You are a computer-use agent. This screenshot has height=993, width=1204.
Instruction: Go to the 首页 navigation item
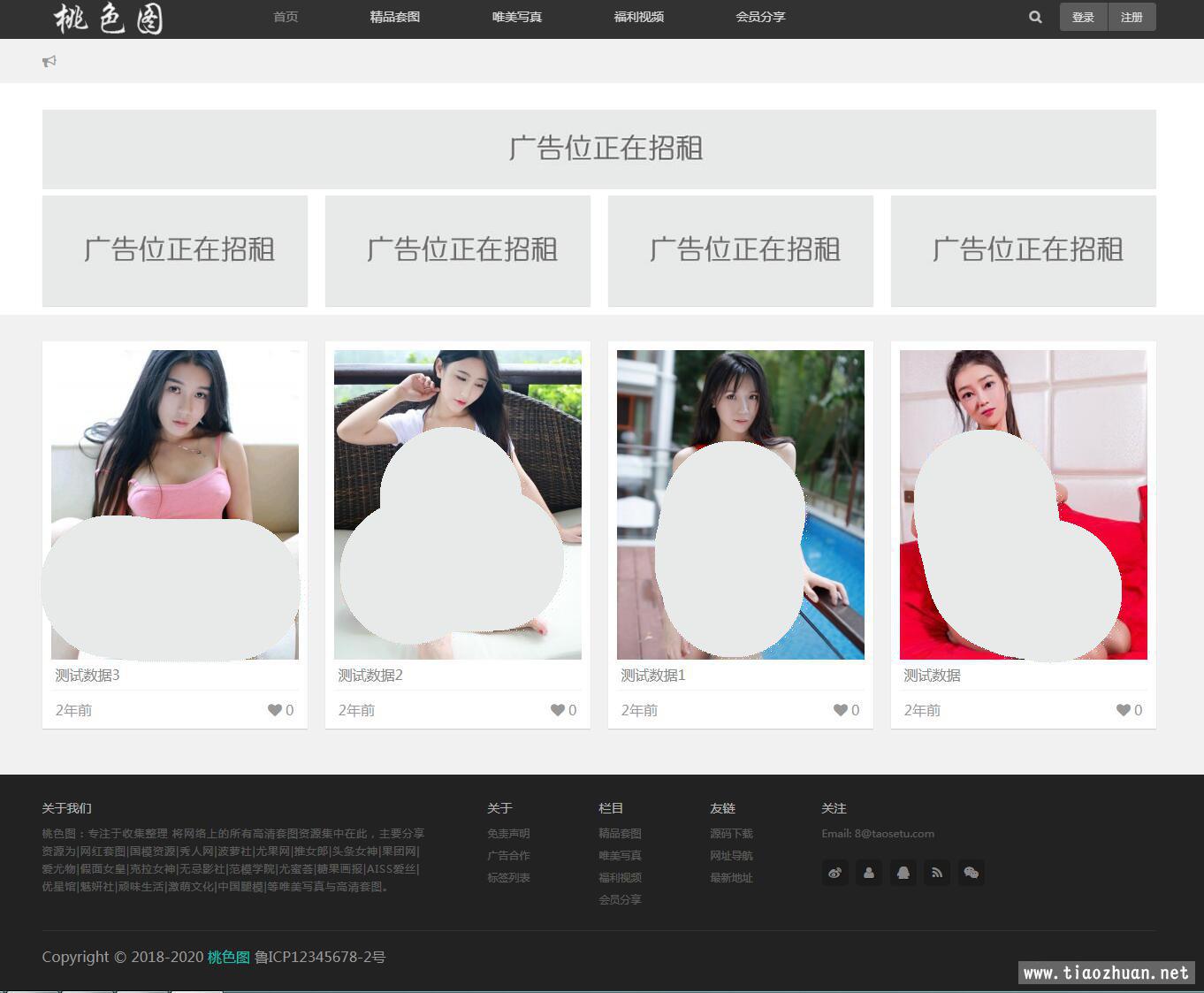click(x=286, y=17)
